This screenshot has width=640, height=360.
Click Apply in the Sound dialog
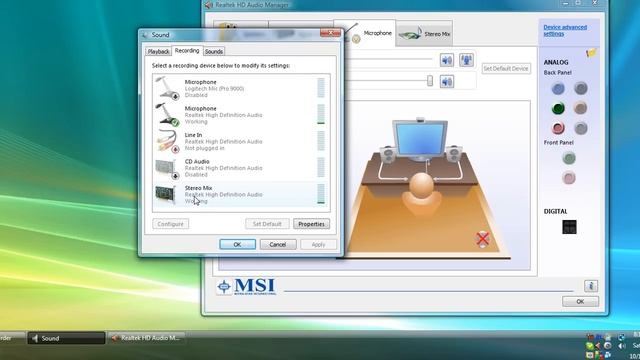tap(318, 244)
